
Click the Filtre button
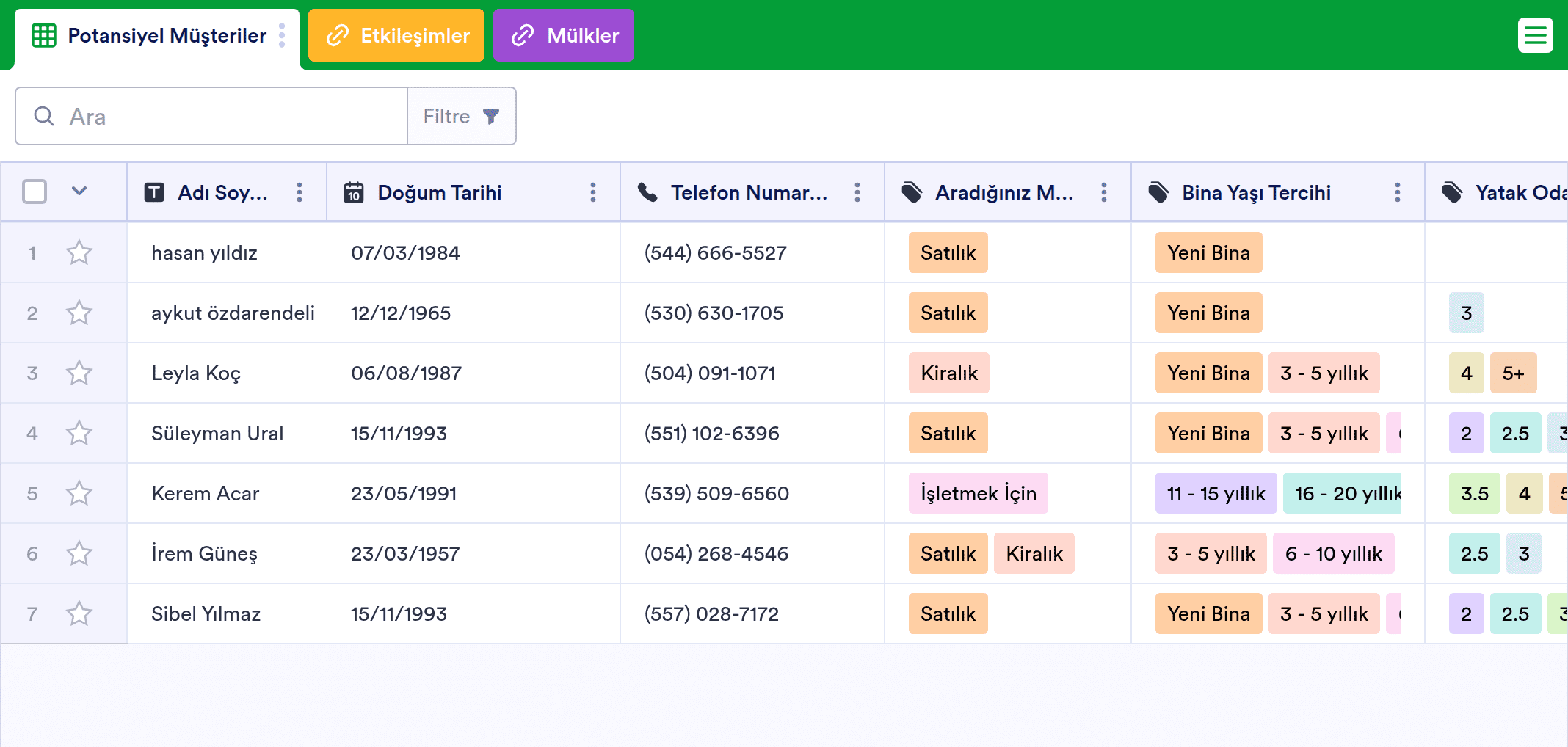(462, 116)
